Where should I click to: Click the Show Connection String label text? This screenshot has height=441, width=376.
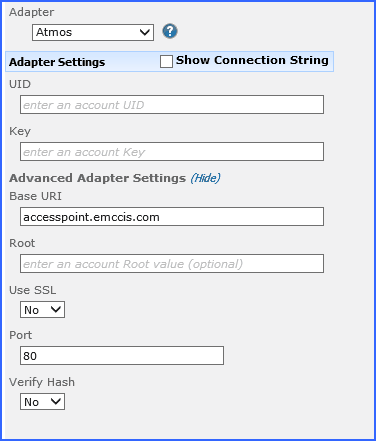point(252,60)
